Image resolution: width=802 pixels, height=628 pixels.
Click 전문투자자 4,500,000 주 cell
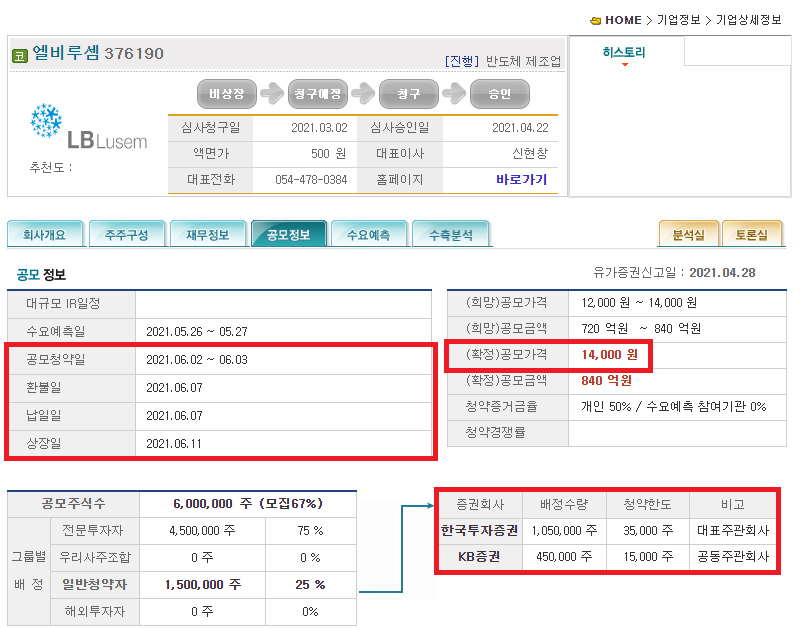(x=203, y=531)
